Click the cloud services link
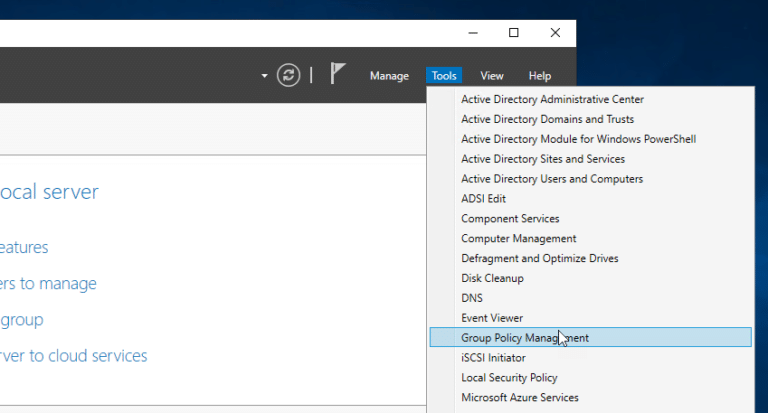The image size is (768, 413). pos(74,355)
